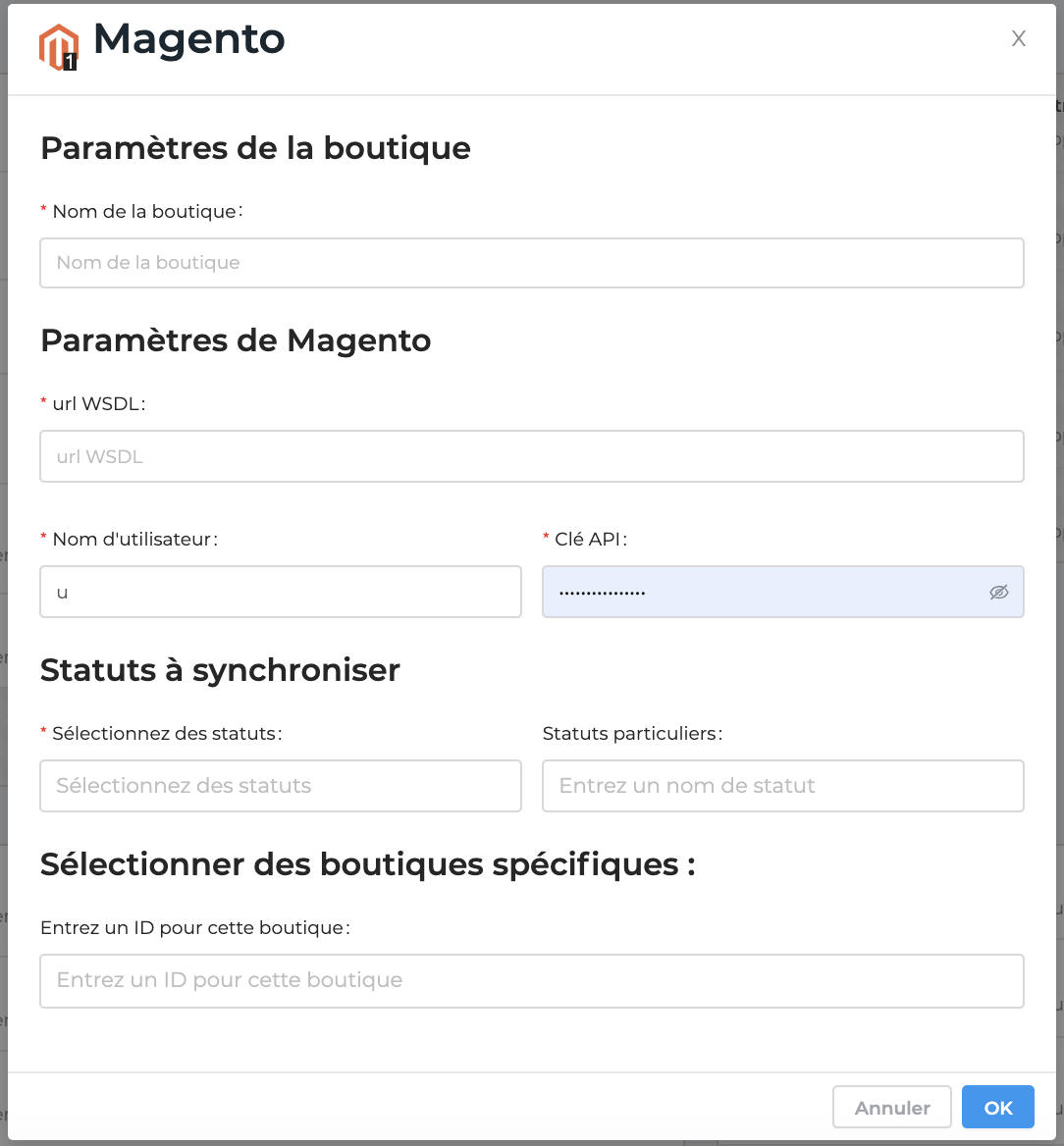Screen dimensions: 1064x1146
Task: Click the "Paramètres de la boutique" heading
Action: (255, 148)
